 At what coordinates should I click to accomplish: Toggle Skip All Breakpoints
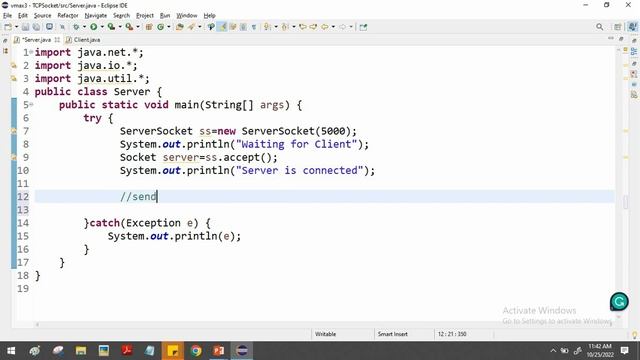pyautogui.click(x=62, y=27)
